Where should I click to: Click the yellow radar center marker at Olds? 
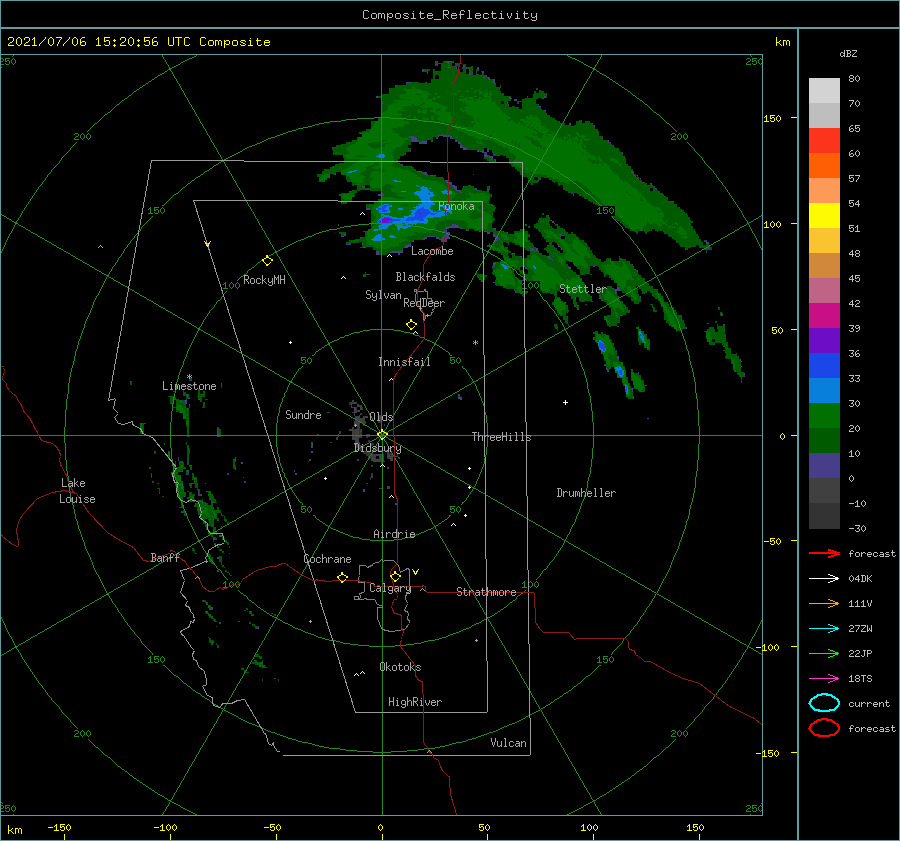coord(382,435)
